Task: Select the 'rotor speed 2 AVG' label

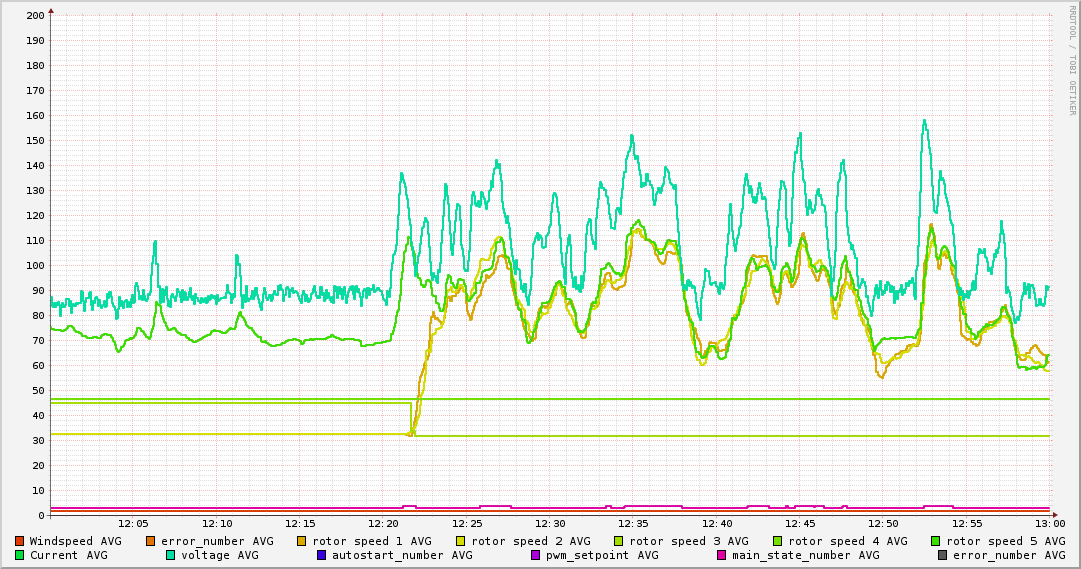Action: pyautogui.click(x=531, y=541)
